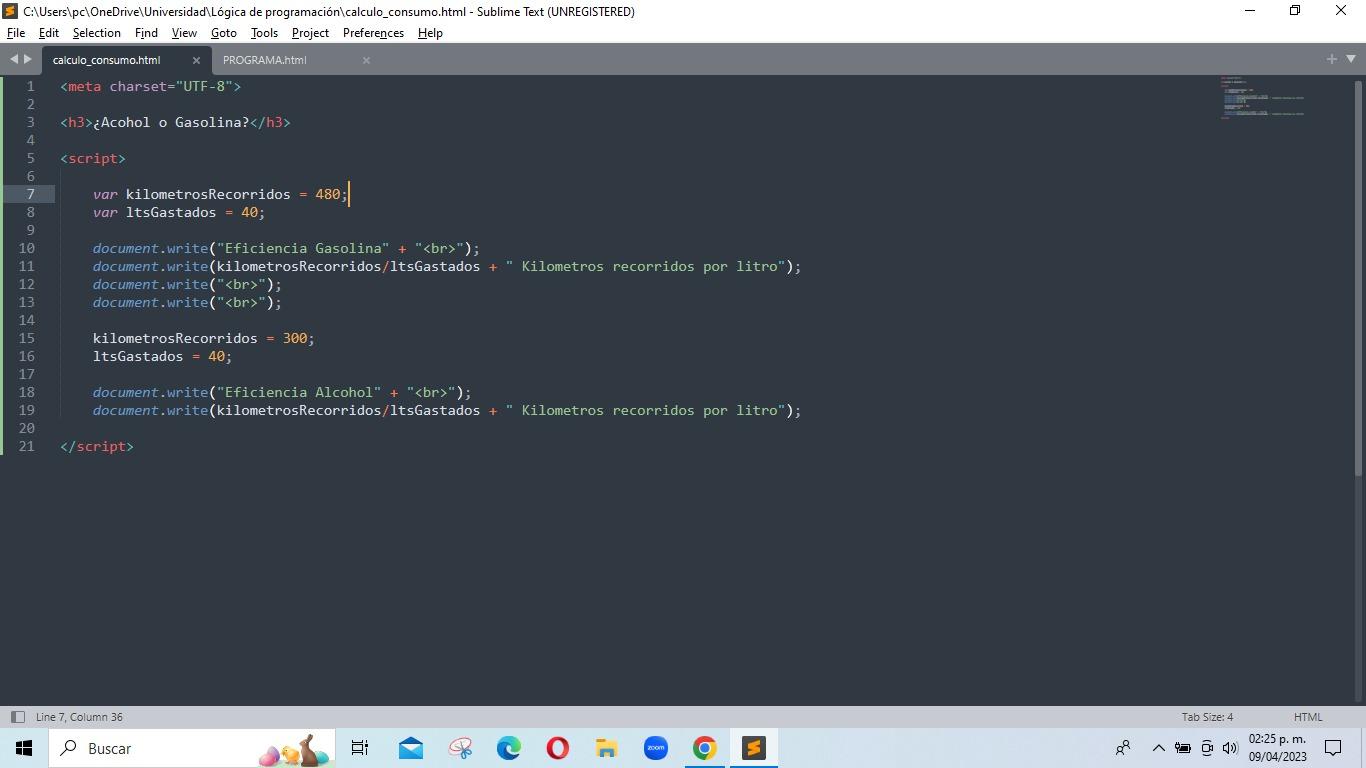Click the value 300 on line 15
1366x768 pixels.
[294, 338]
